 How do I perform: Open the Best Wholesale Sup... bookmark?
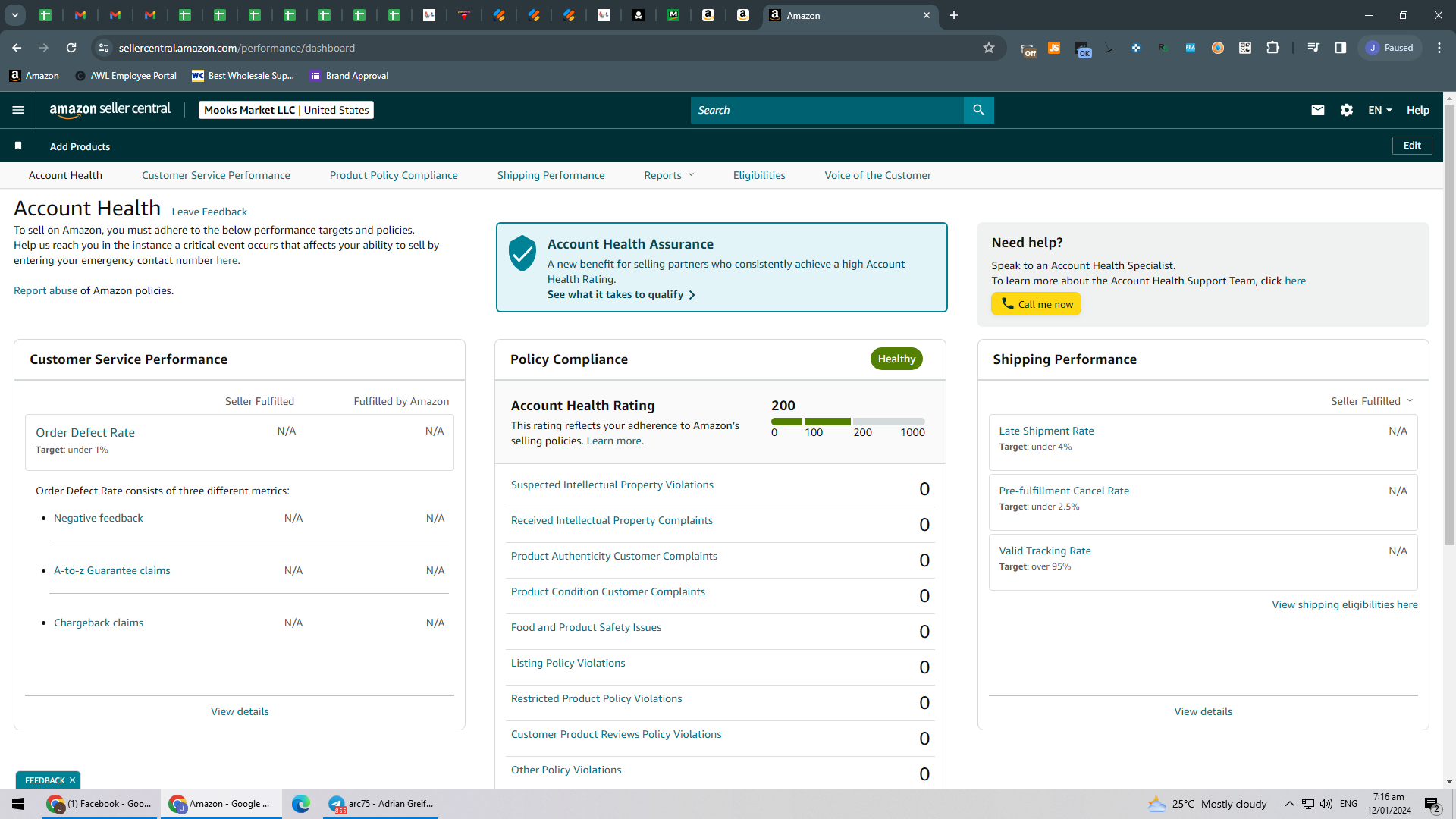[x=243, y=76]
